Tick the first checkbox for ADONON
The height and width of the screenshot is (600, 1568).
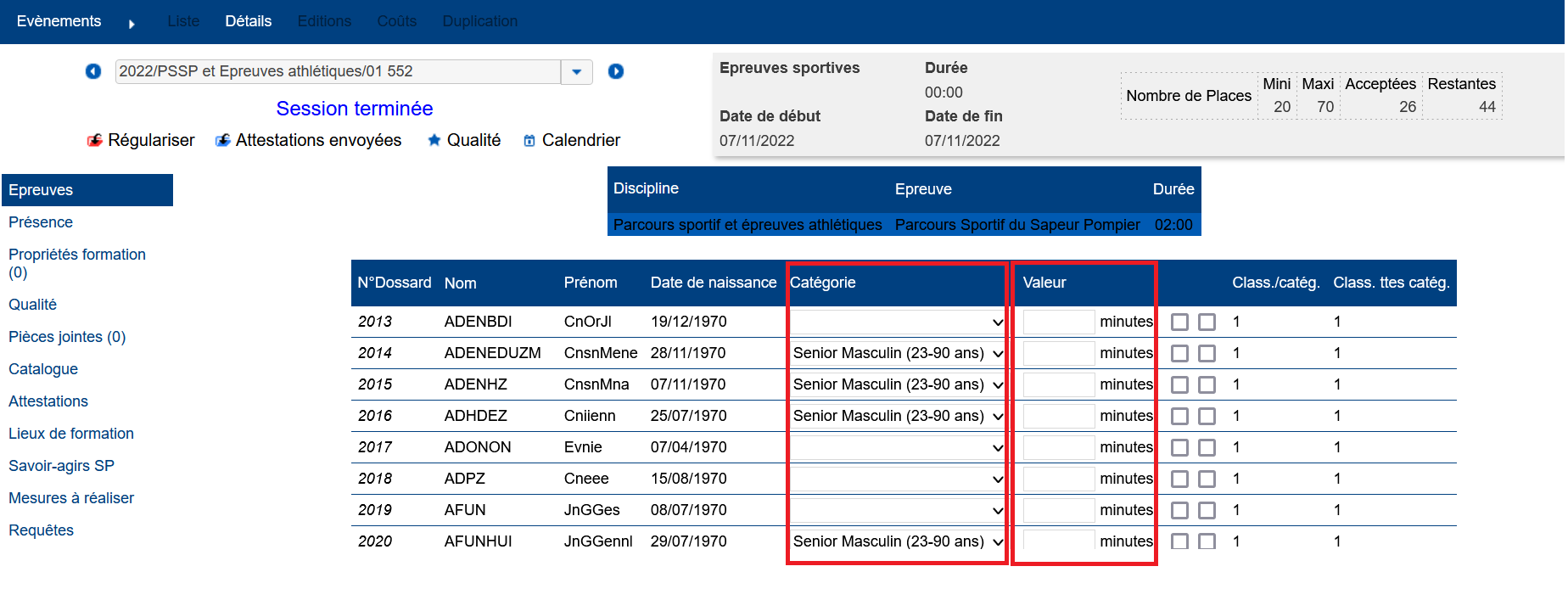[1179, 447]
